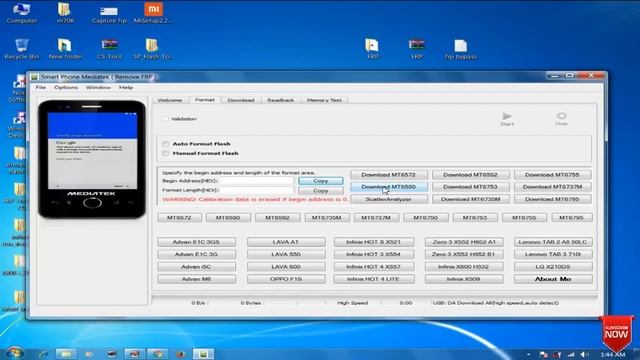The image size is (640, 360).
Task: Click Copy next to Format Length
Action: [321, 191]
